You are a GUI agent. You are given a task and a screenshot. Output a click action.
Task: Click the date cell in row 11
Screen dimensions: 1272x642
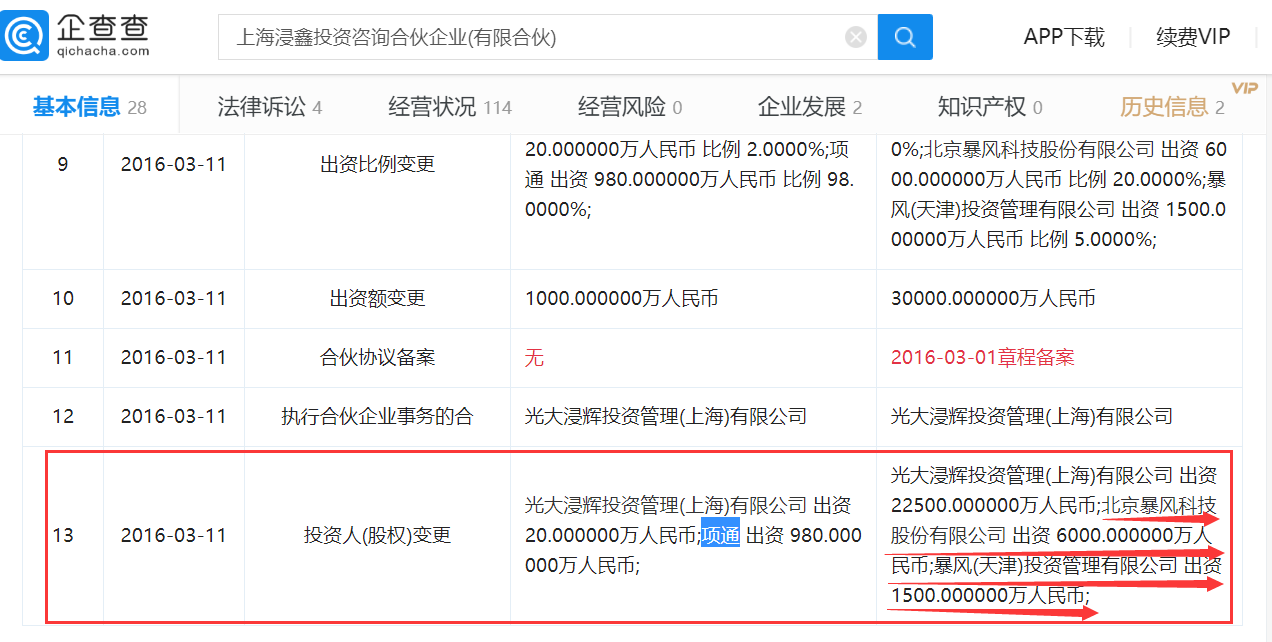(174, 357)
